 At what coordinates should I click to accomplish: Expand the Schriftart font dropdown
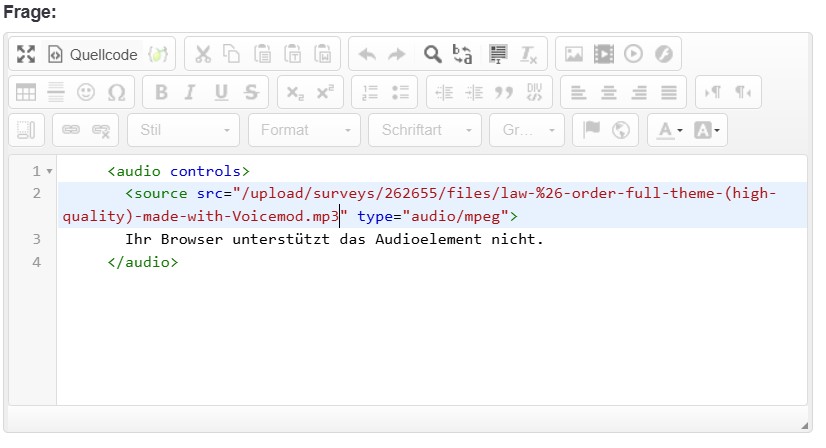click(425, 130)
